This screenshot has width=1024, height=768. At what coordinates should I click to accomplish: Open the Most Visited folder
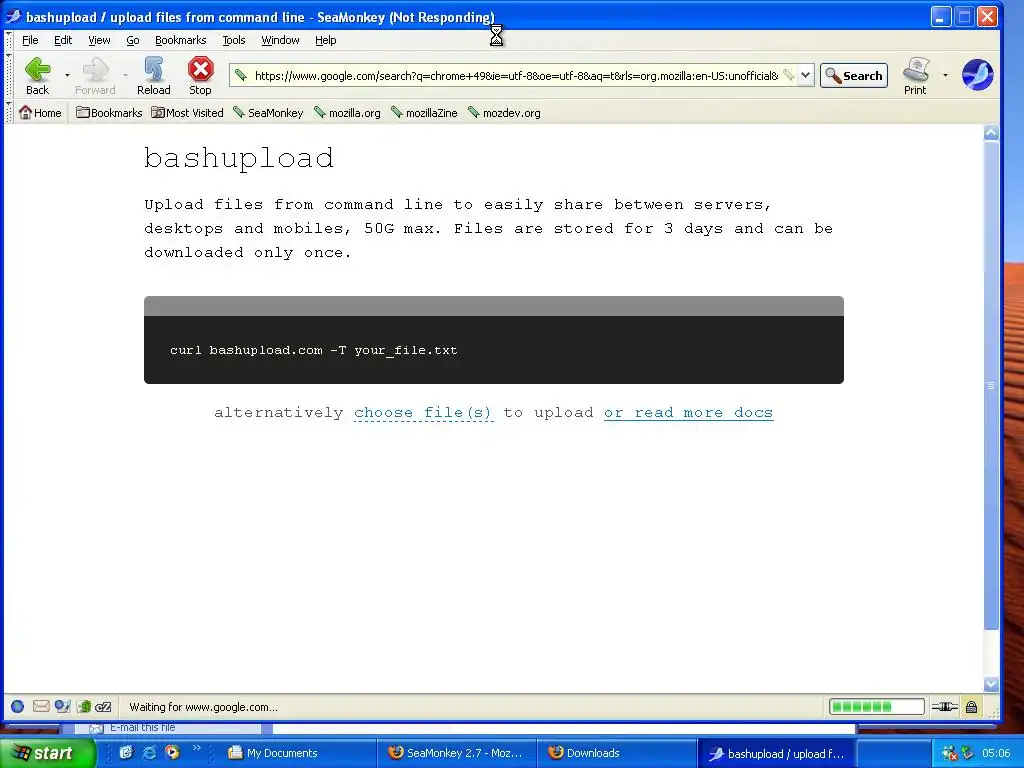[x=187, y=112]
